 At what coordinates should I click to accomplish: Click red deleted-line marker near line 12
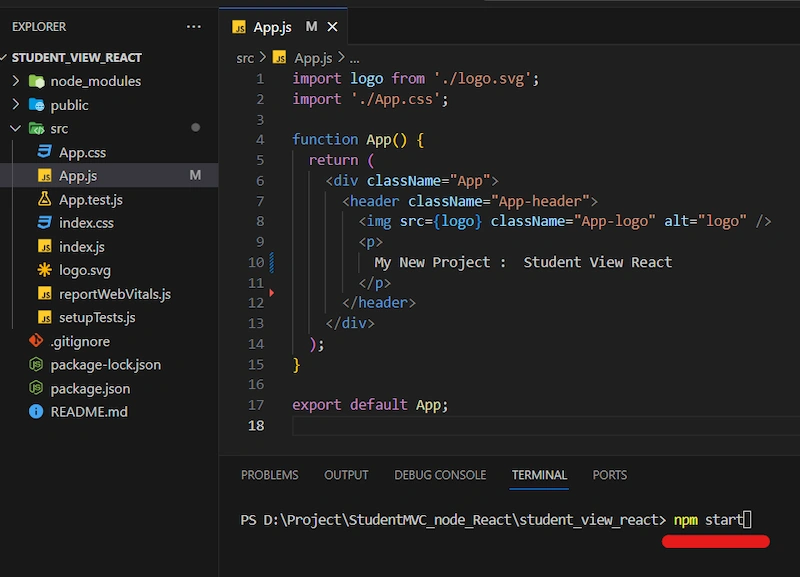coord(271,293)
